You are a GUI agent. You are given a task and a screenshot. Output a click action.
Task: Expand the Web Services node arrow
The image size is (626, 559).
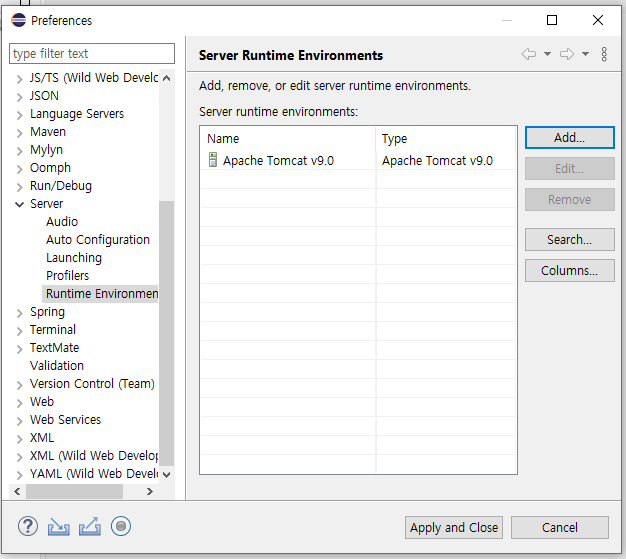(x=19, y=421)
